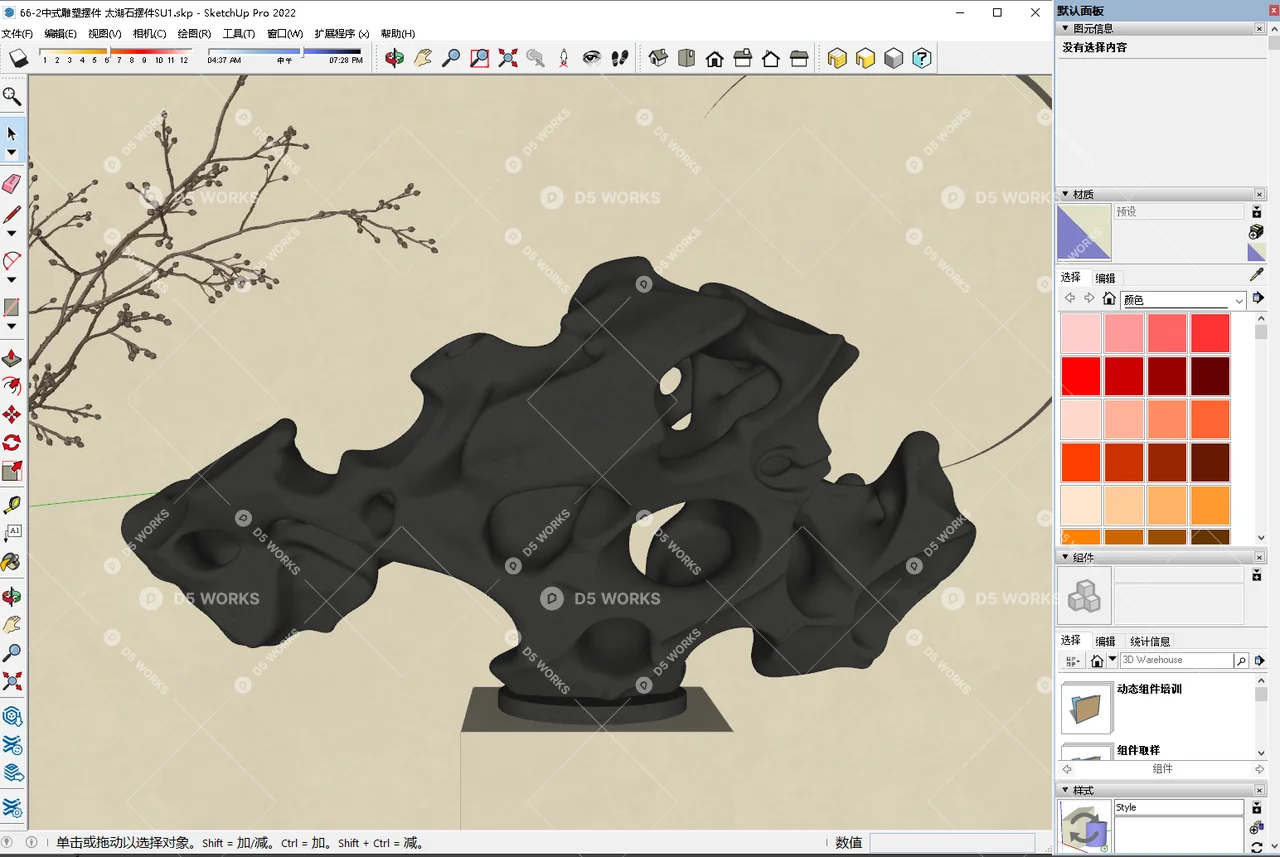Screen dimensions: 1280x857
Task: Open the 工具(T) menu
Action: coord(239,33)
